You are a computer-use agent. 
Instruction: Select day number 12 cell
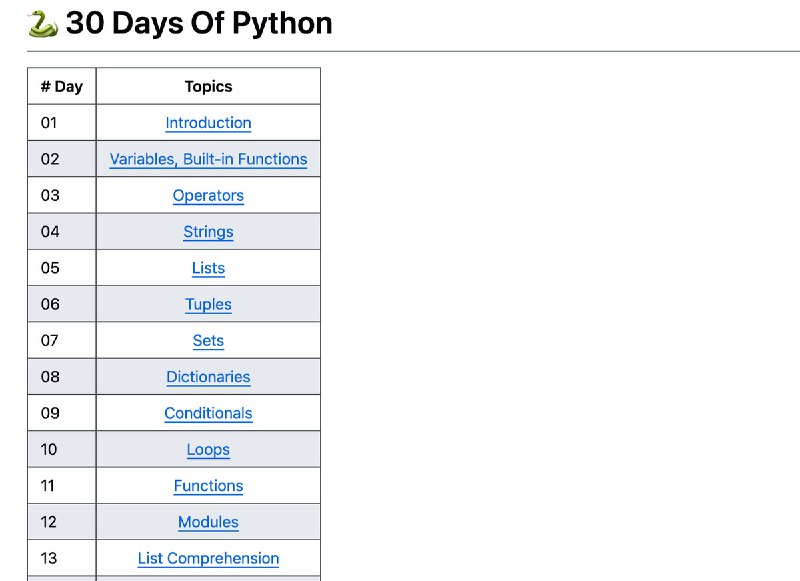pyautogui.click(x=62, y=522)
